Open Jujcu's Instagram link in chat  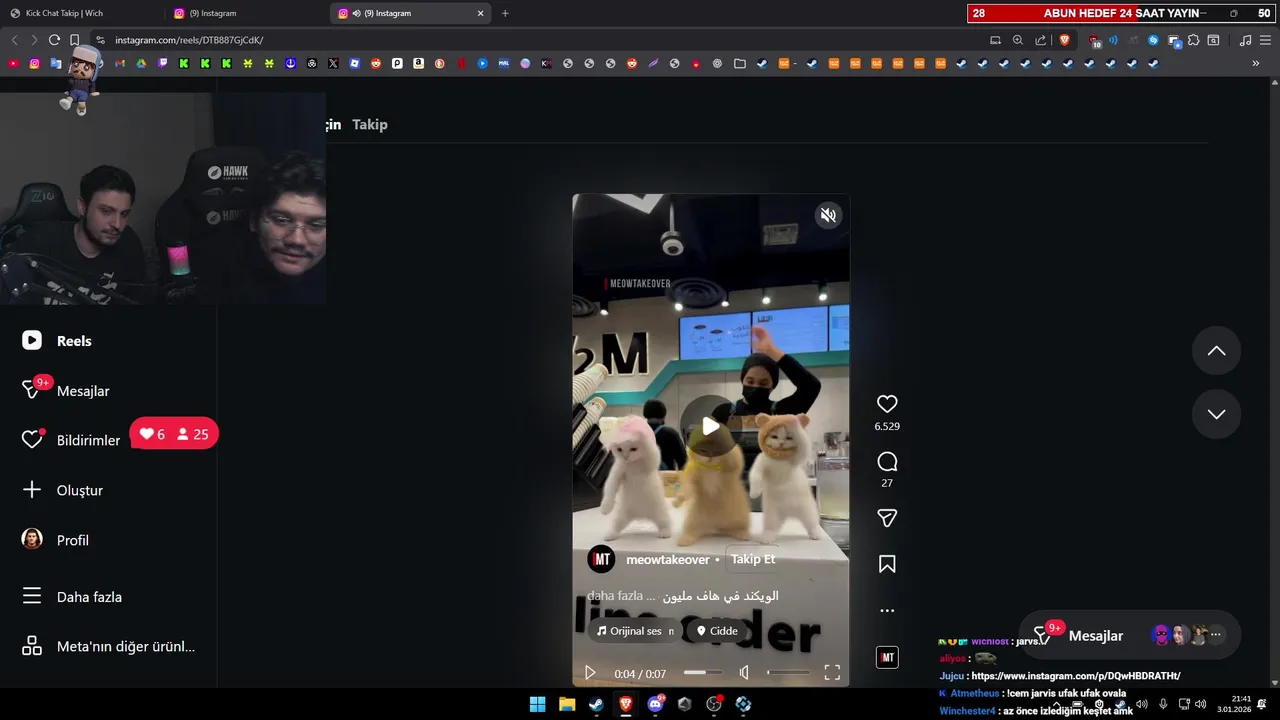[1076, 676]
